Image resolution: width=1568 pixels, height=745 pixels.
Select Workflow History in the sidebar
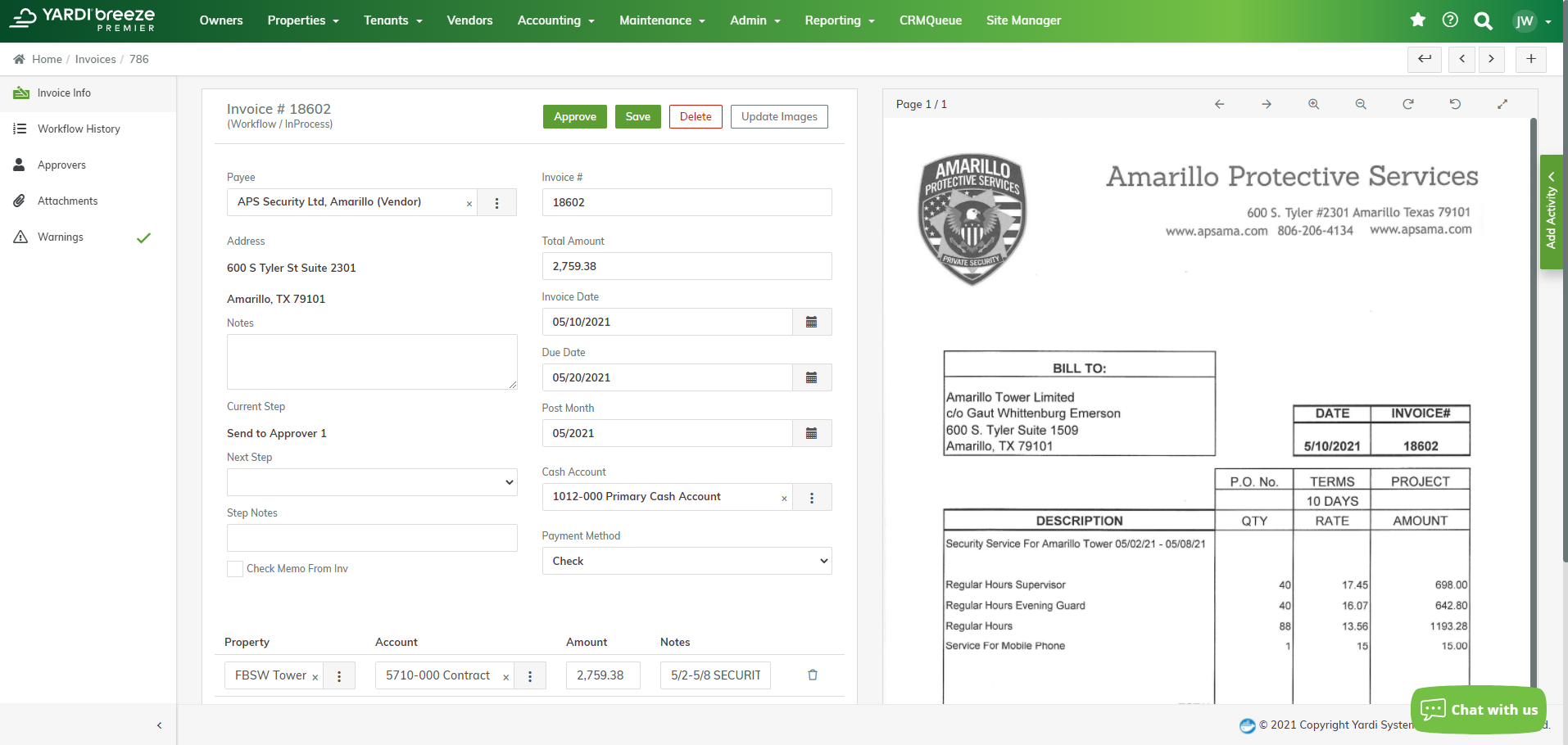point(79,129)
